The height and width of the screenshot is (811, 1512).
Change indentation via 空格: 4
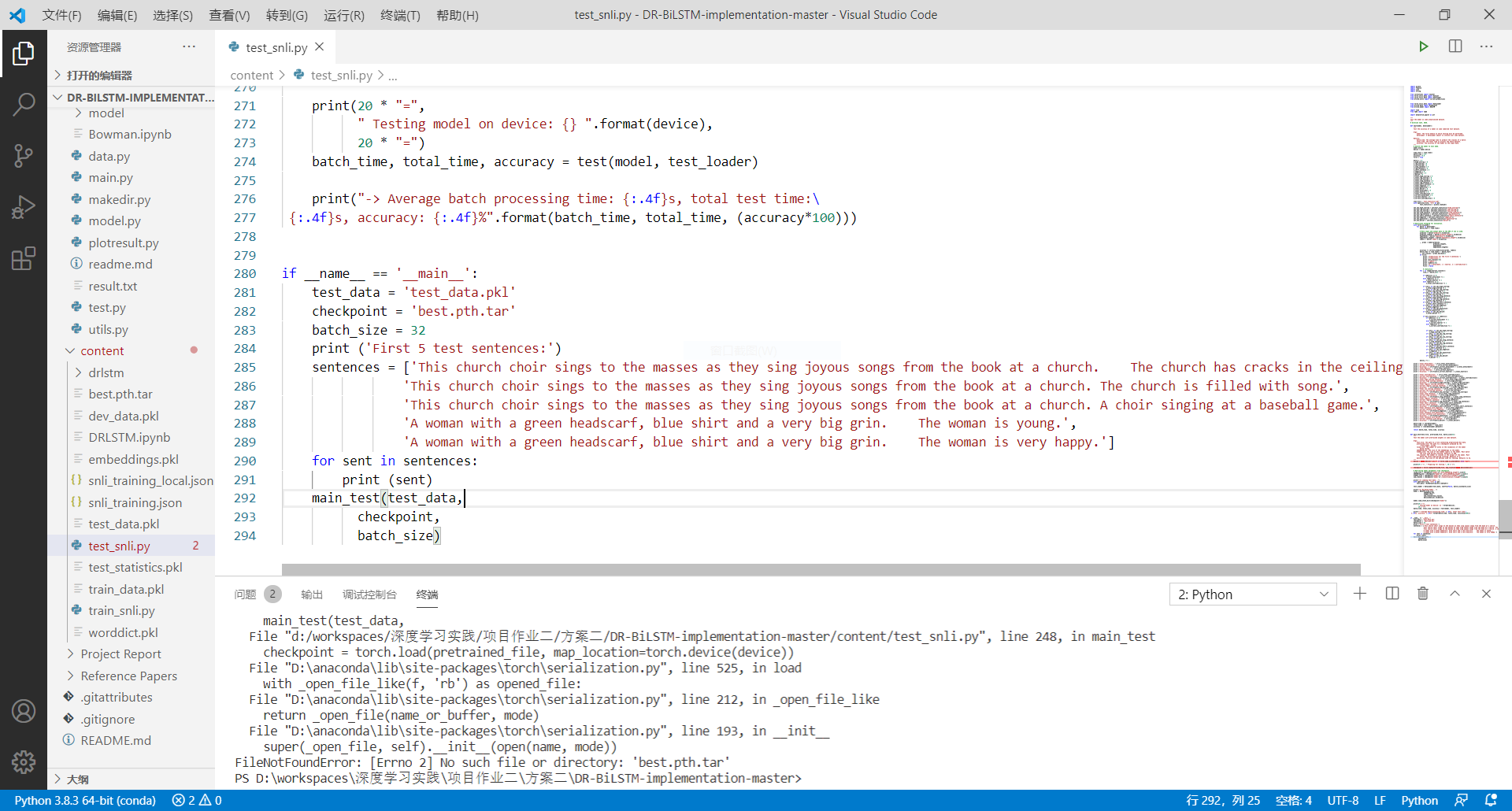point(1293,800)
